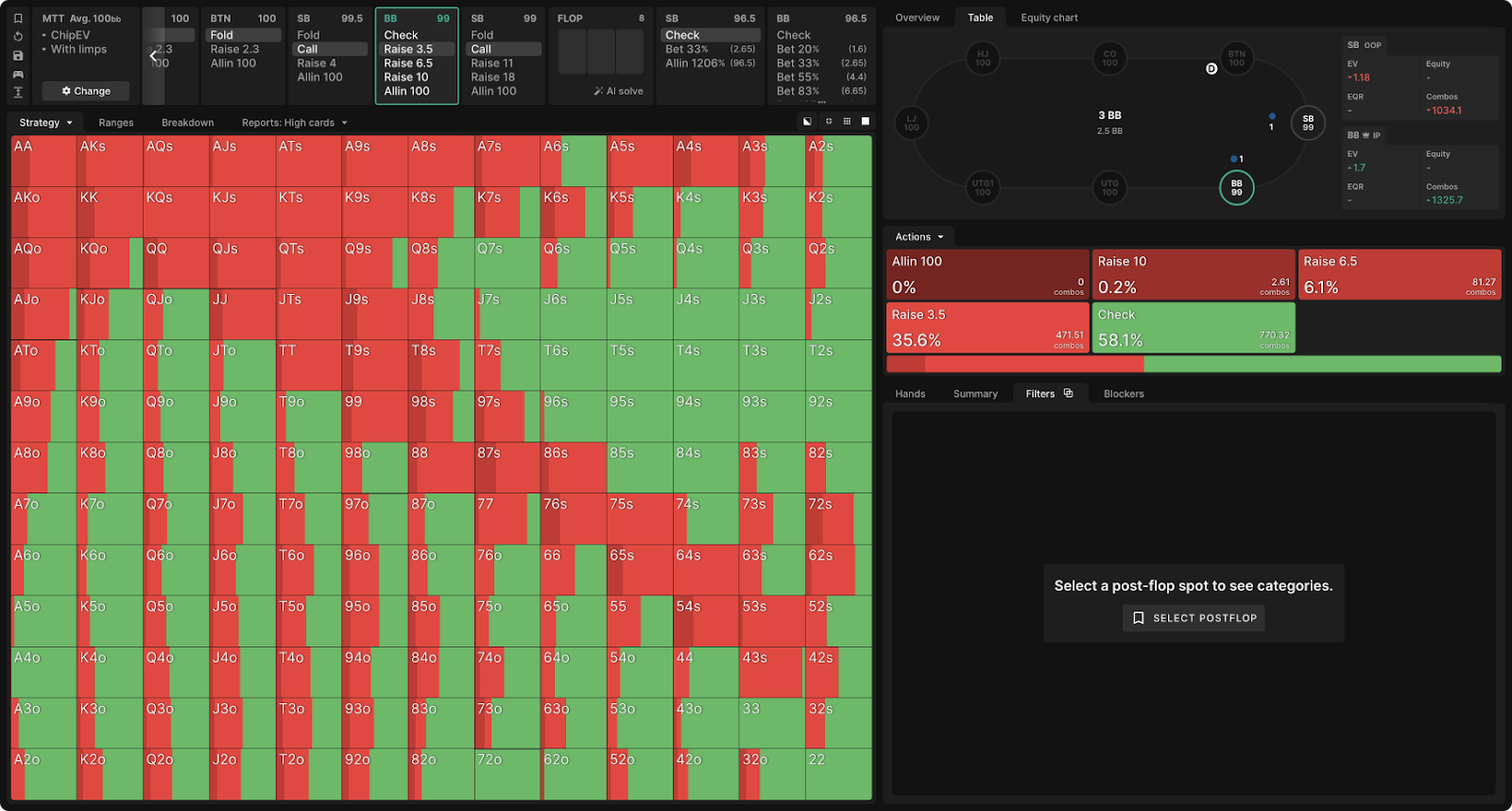The image size is (1512, 811).
Task: Open the Actions dropdown
Action: coord(919,237)
